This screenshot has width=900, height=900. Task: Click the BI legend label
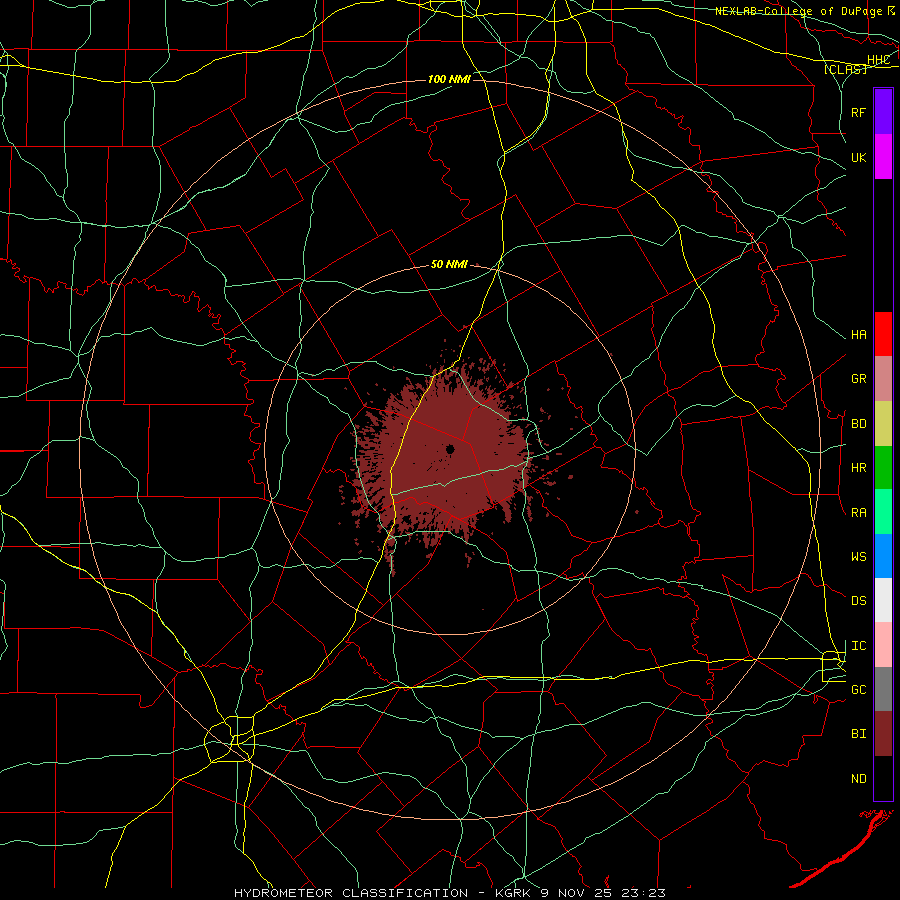coord(858,734)
